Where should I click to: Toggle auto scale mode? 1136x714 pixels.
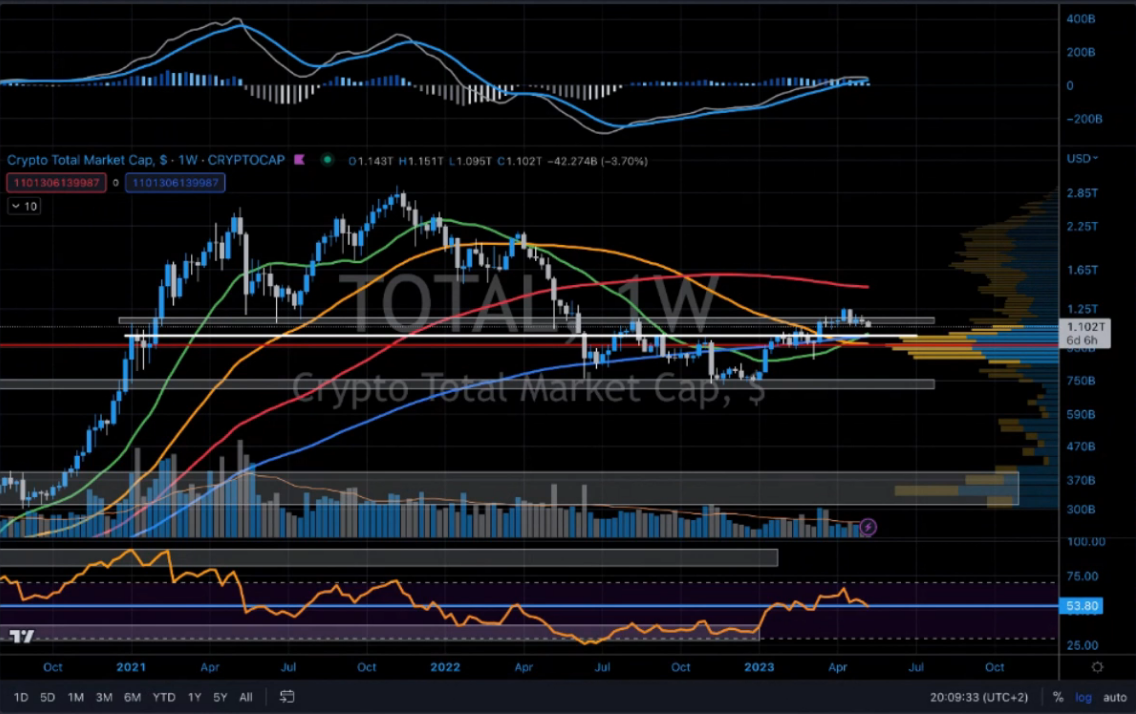pos(1114,697)
